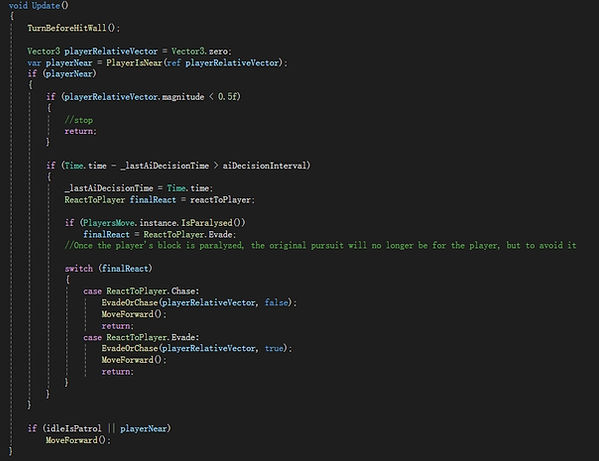The image size is (599, 461).
Task: Click the final MoveForward() call at bottom
Action: pos(78,440)
